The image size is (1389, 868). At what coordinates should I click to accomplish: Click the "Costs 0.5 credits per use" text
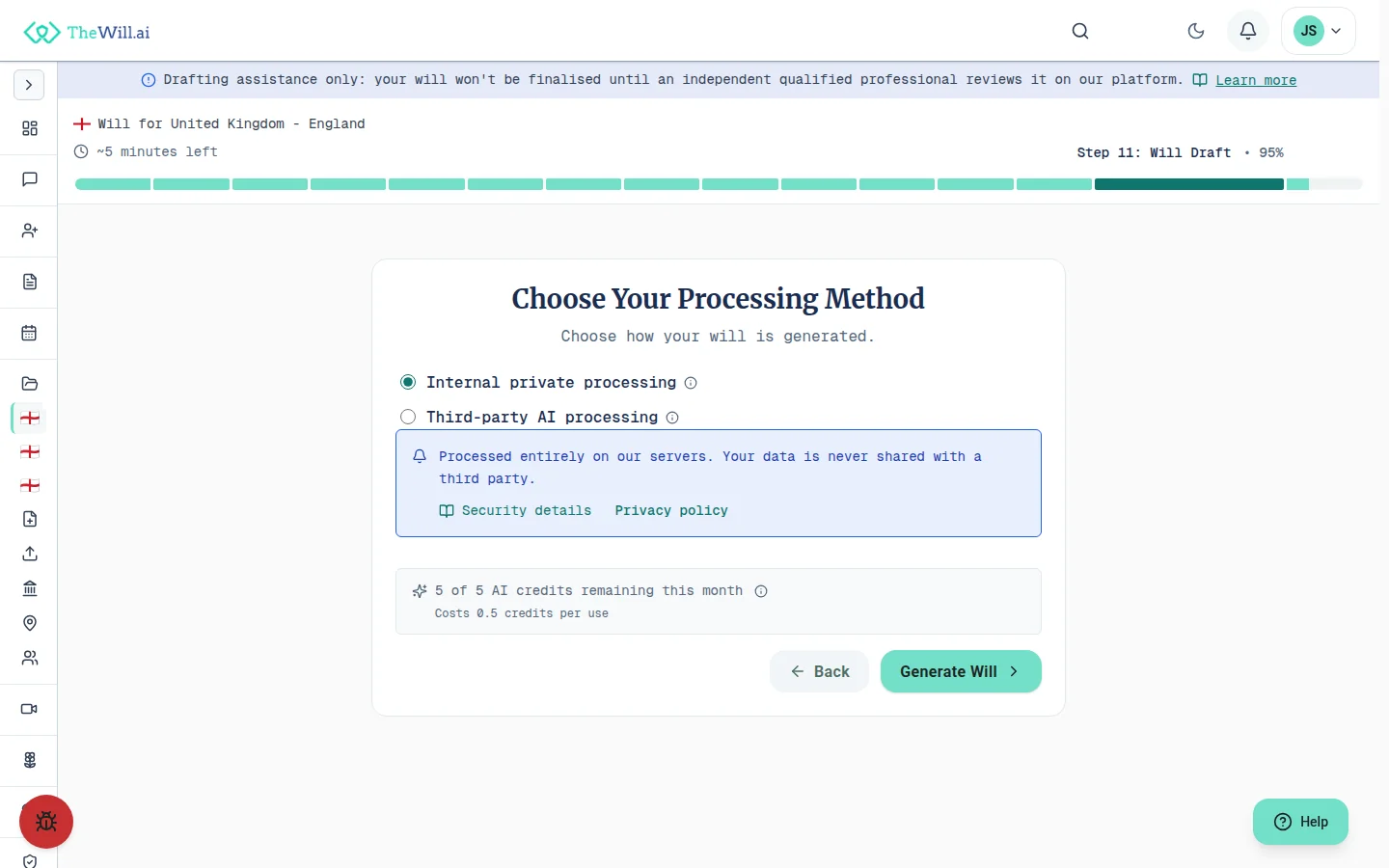pos(522,613)
